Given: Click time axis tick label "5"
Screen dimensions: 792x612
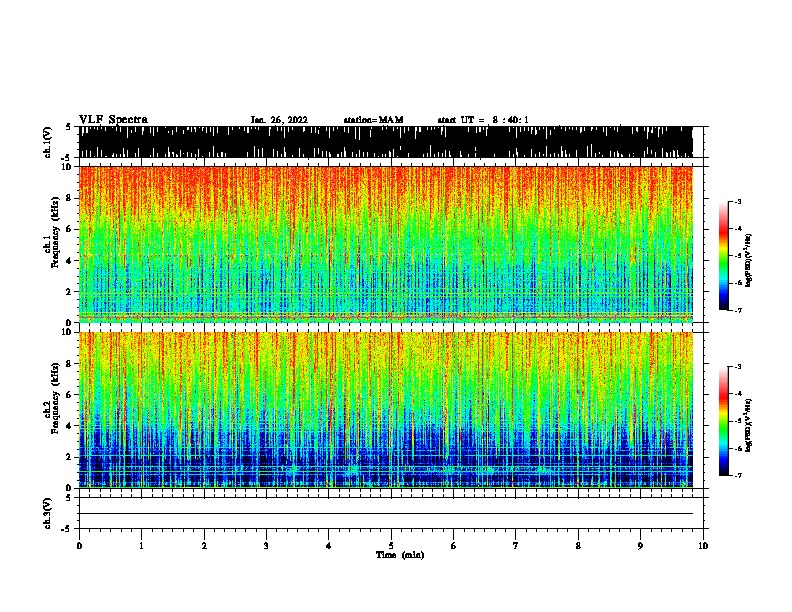Looking at the screenshot, I should tap(391, 546).
